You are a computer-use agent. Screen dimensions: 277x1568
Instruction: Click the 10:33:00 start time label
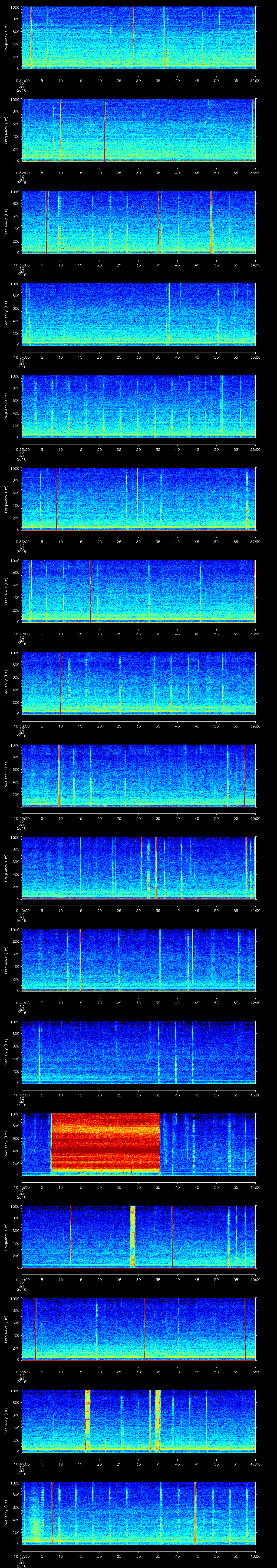tap(21, 265)
